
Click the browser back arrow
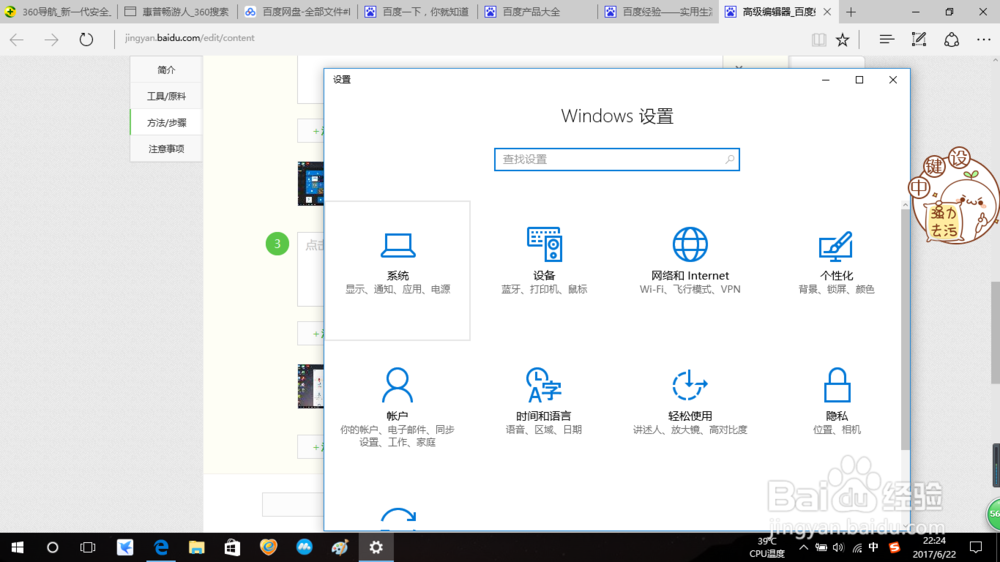[17, 40]
